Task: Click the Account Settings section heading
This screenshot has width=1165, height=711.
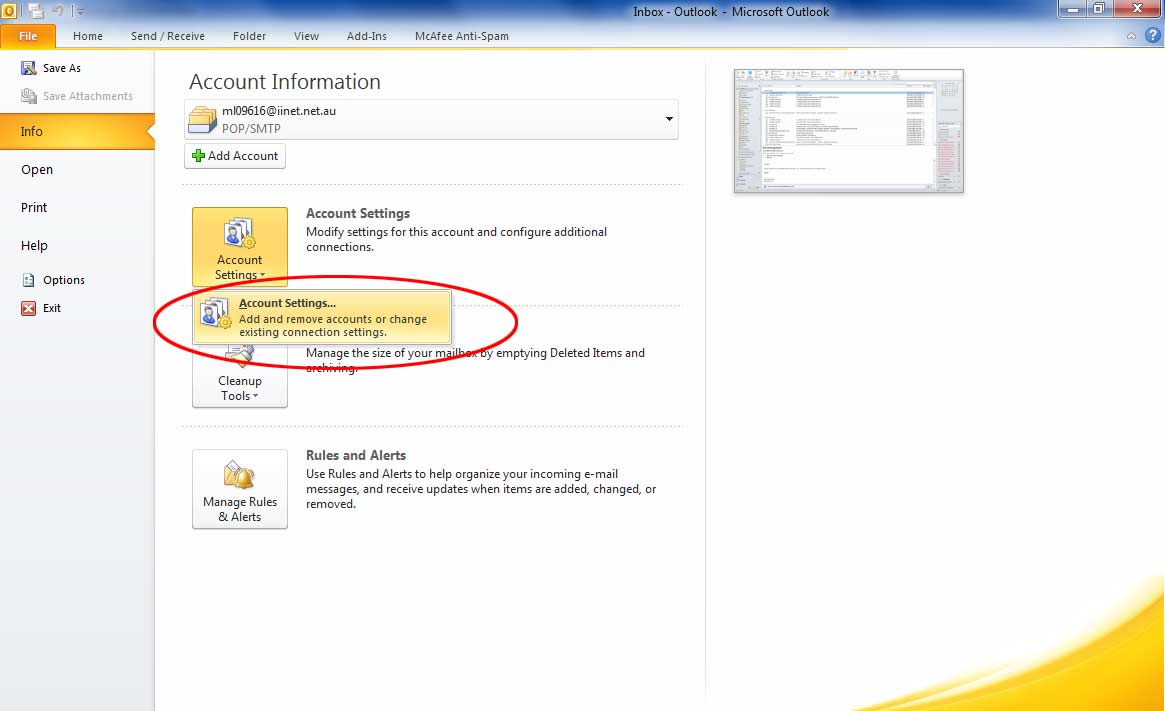Action: pos(358,213)
